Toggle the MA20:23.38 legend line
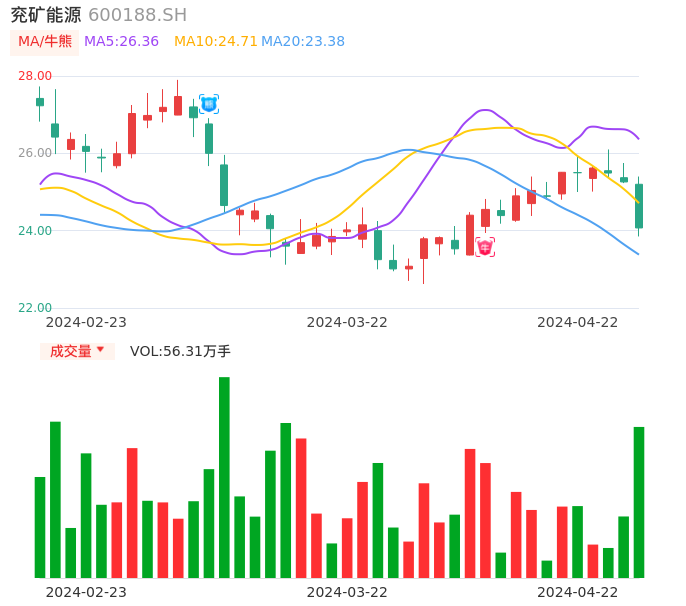 click(x=302, y=41)
